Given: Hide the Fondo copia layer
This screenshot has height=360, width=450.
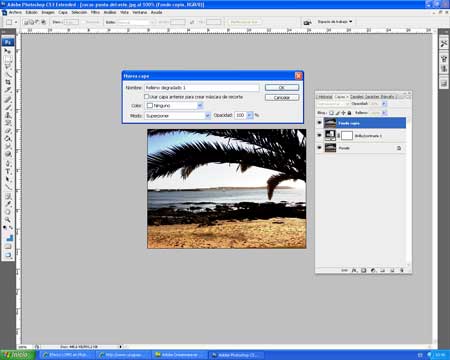Looking at the screenshot, I should [x=319, y=123].
